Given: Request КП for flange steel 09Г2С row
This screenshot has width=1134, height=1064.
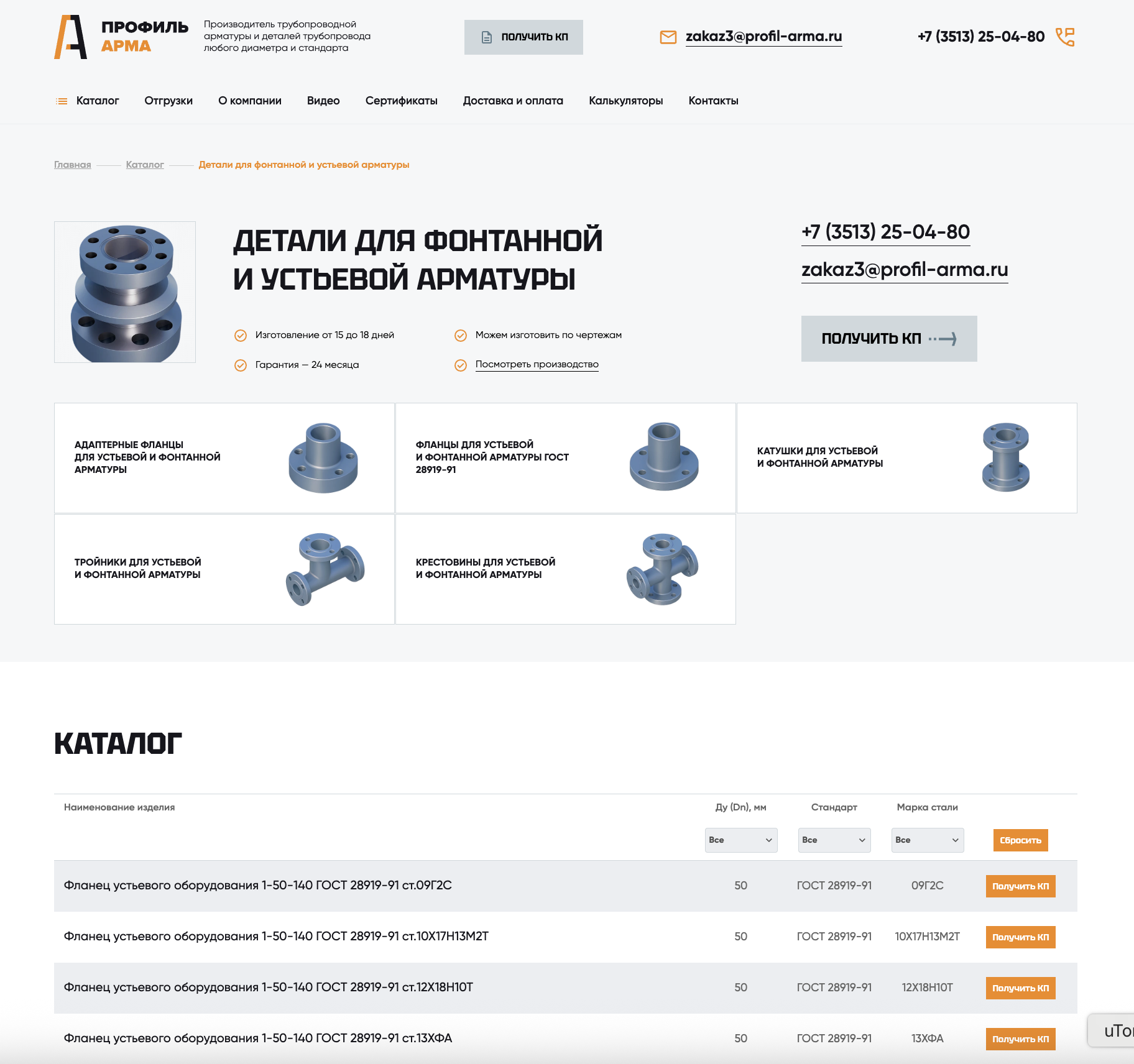Looking at the screenshot, I should pyautogui.click(x=1020, y=886).
